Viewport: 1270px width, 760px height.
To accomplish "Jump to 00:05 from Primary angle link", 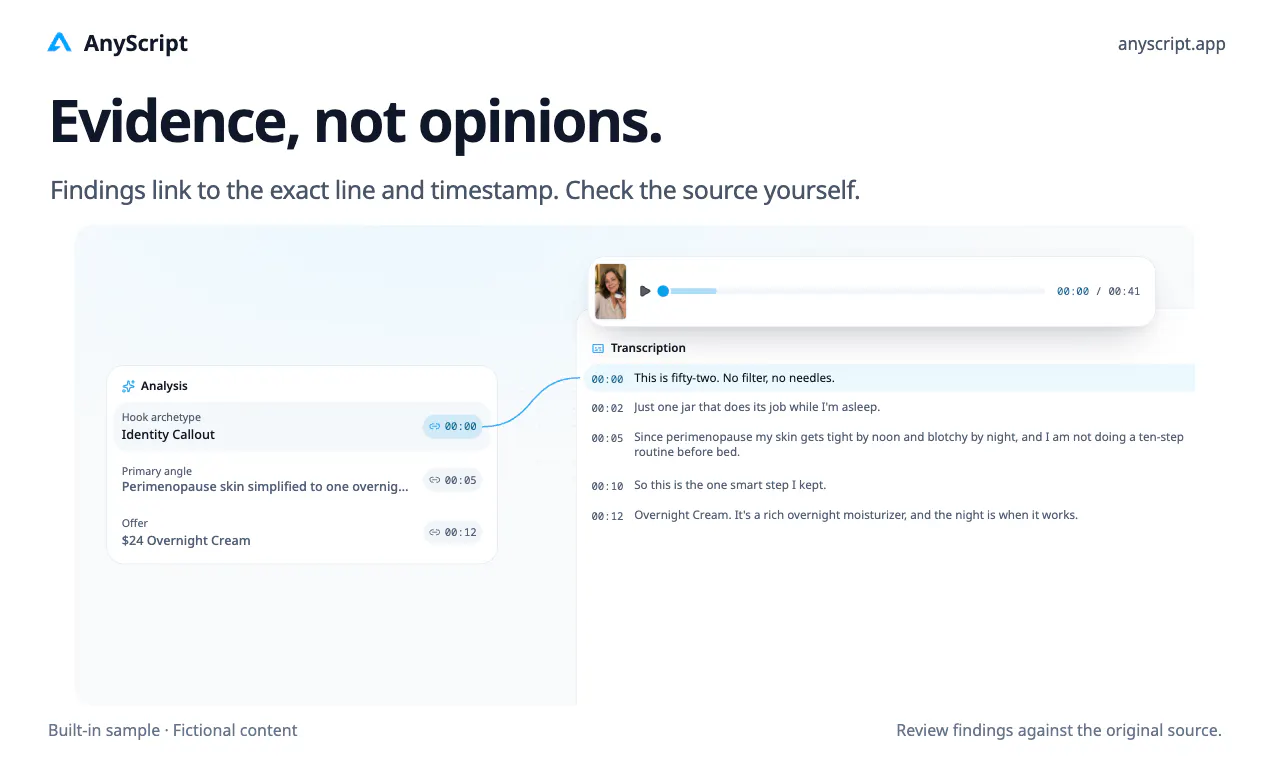I will click(x=452, y=480).
